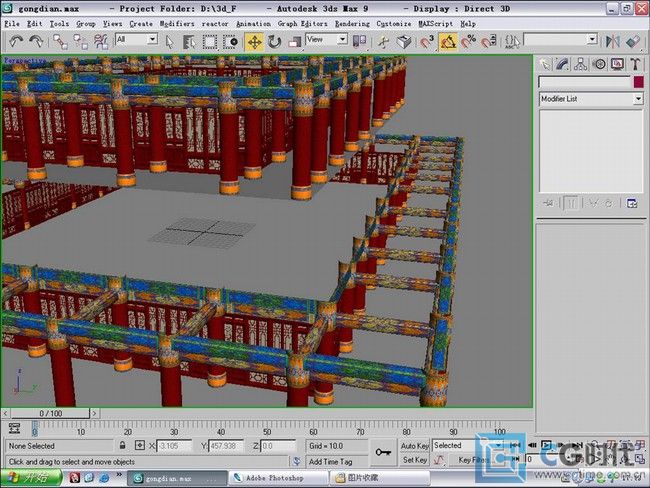The image size is (650, 488).
Task: Click the Undo arrow icon
Action: (16, 41)
